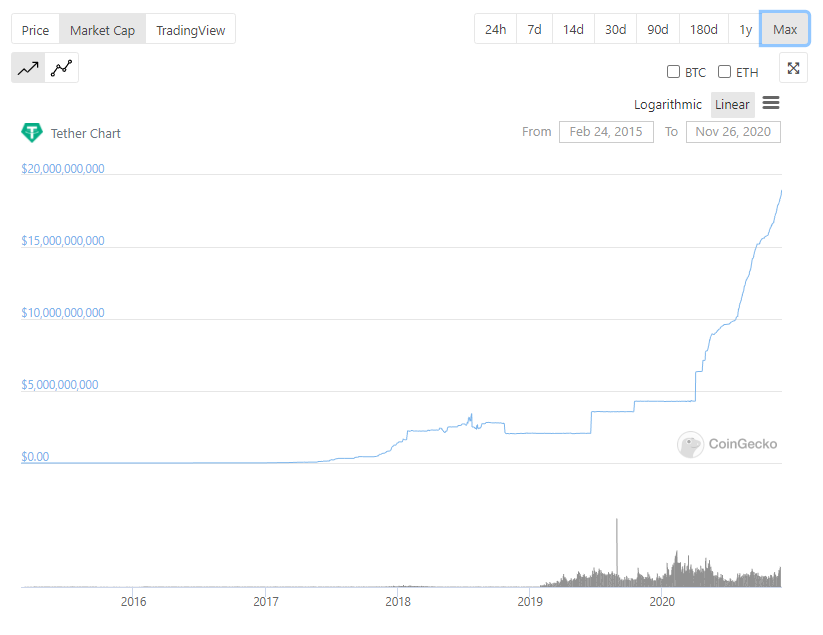The height and width of the screenshot is (635, 823).
Task: Switch chart scale to Logarithmic
Action: click(667, 104)
